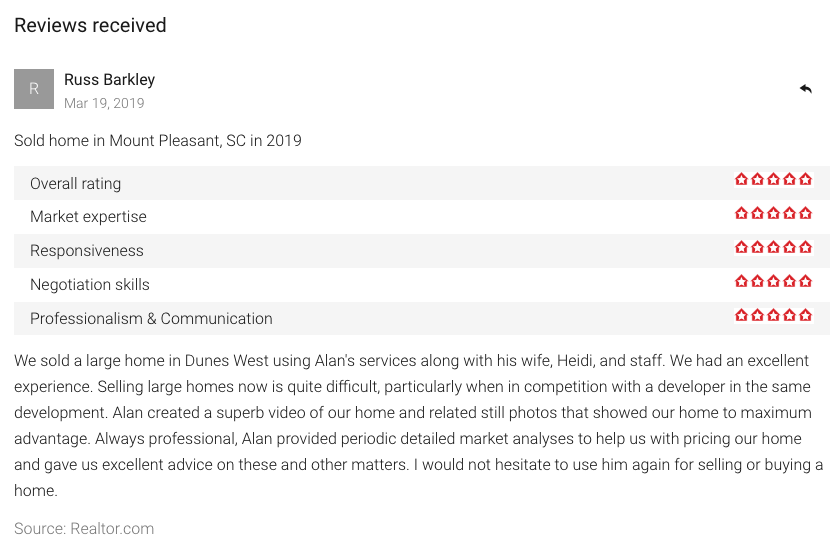Click Russ Barkley's gray avatar
This screenshot has width=840, height=545.
34,89
